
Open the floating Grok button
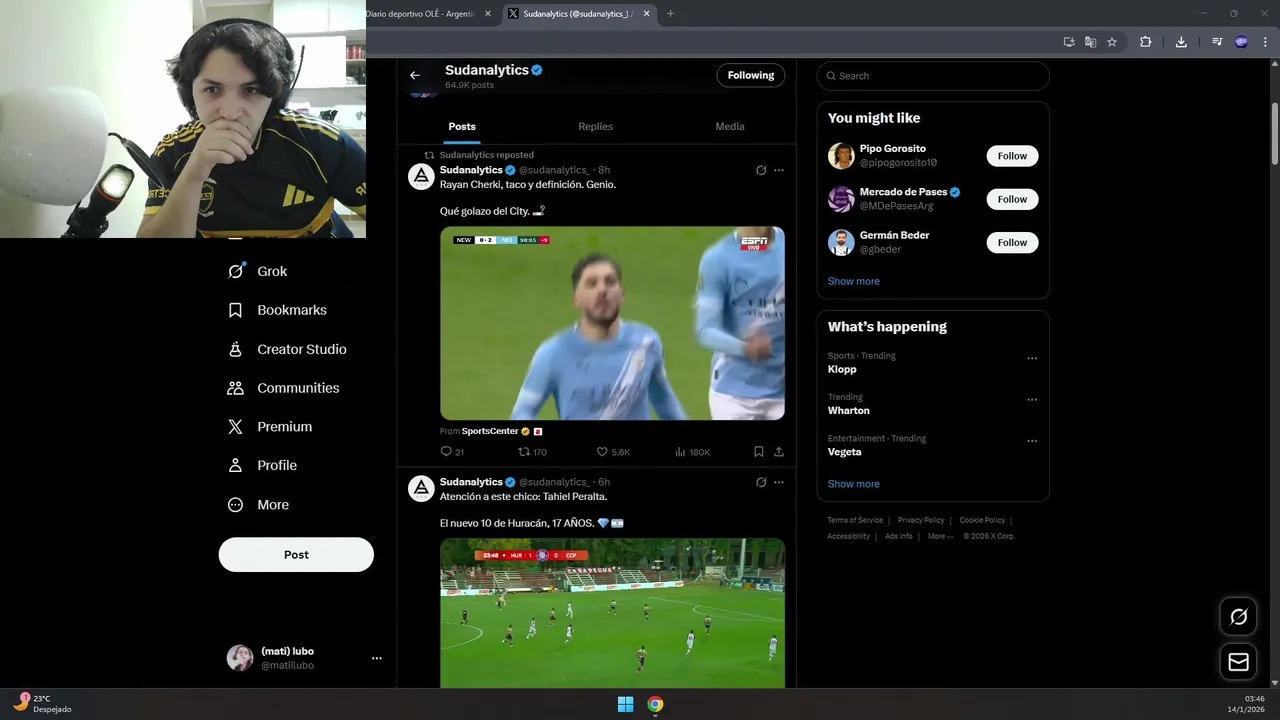[1238, 617]
